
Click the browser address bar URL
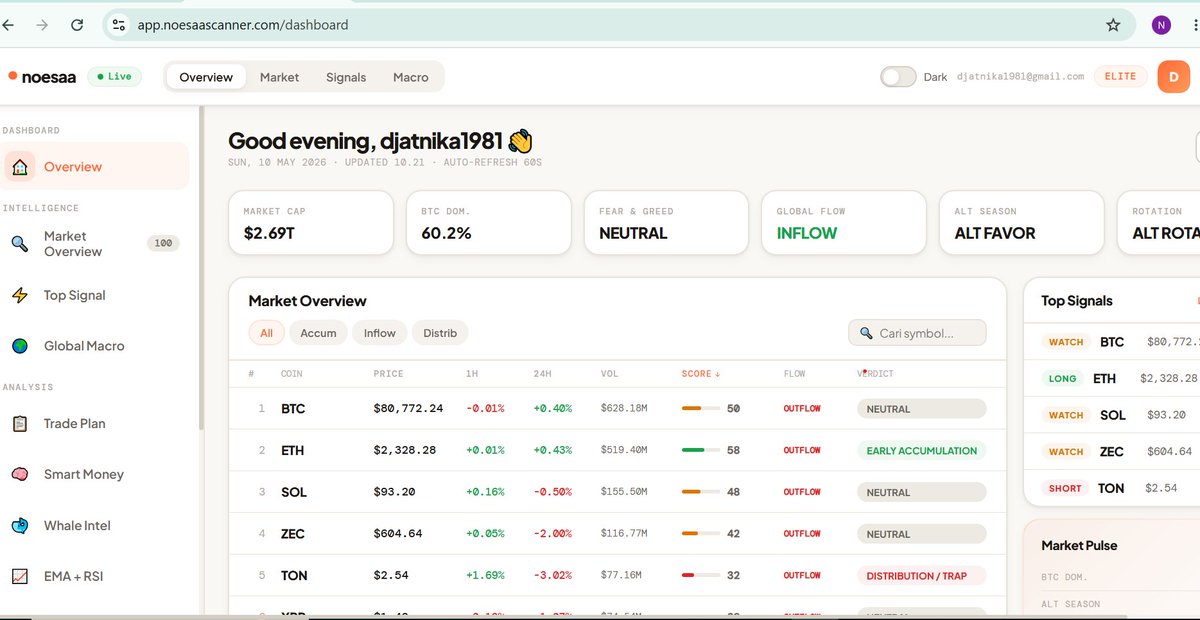tap(243, 25)
